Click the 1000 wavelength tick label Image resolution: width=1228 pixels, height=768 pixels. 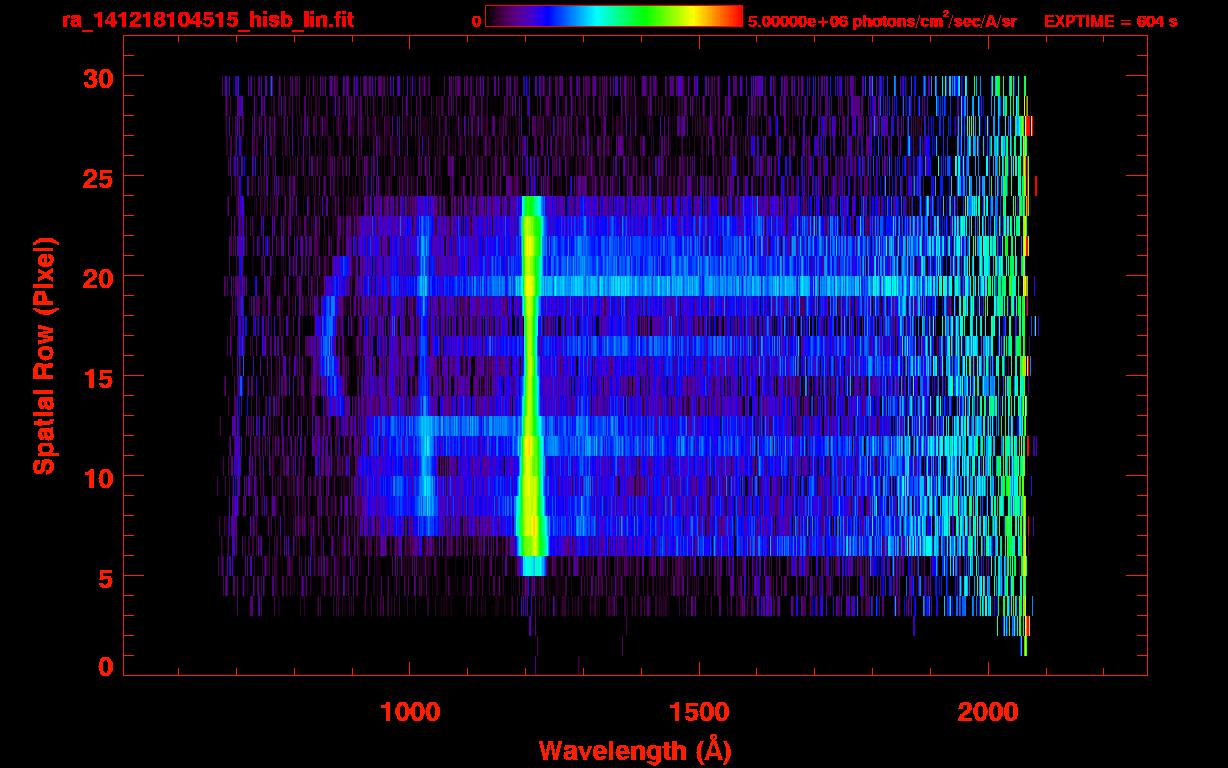pyautogui.click(x=410, y=712)
